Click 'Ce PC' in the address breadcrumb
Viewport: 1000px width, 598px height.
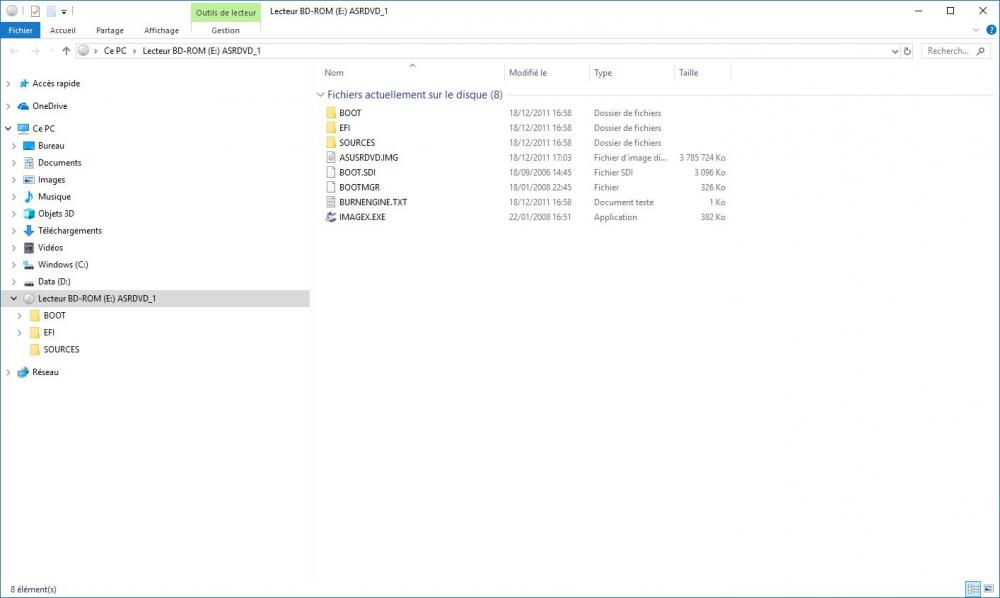[x=114, y=51]
